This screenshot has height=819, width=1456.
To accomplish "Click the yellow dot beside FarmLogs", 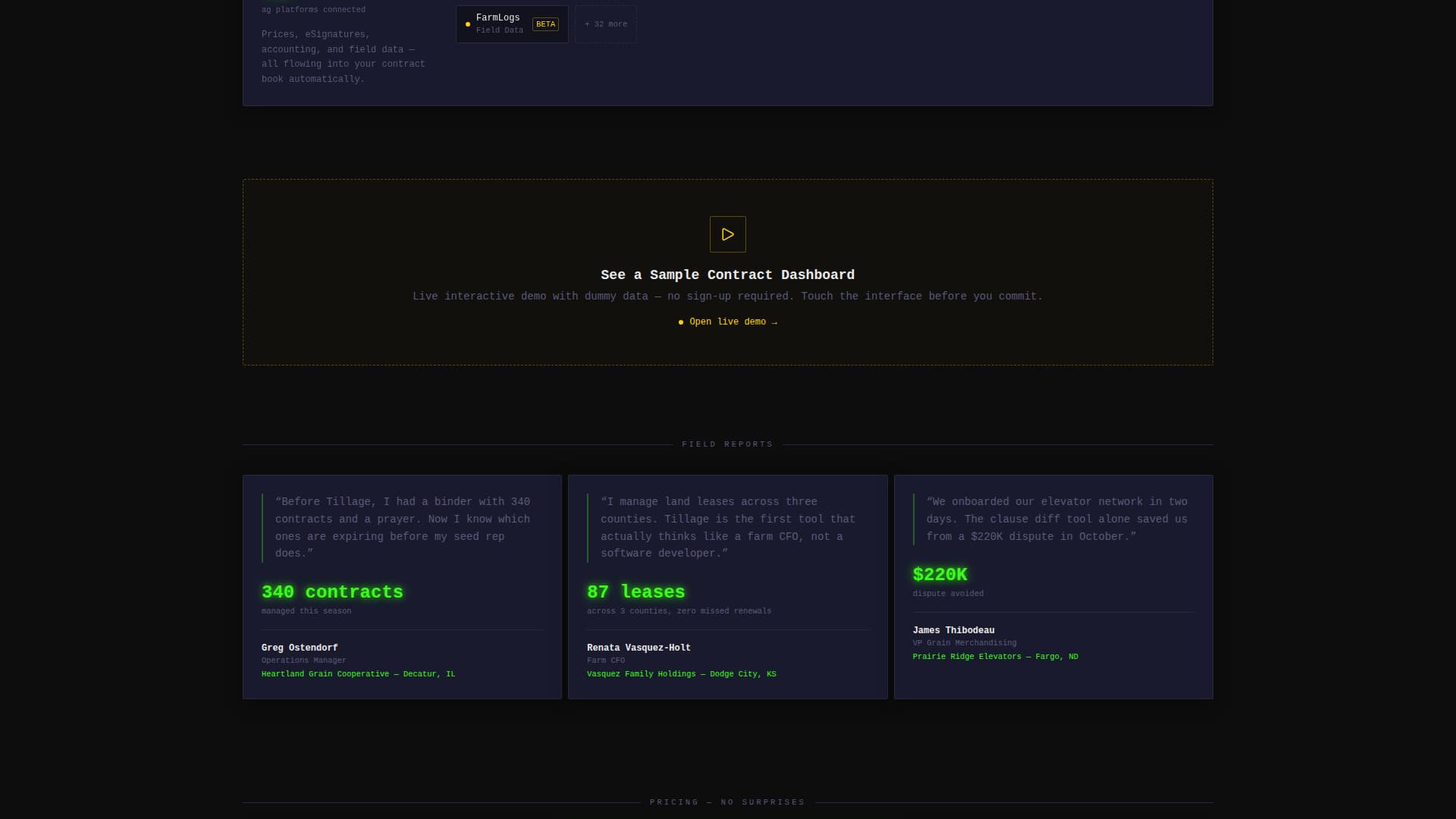I will click(x=468, y=24).
